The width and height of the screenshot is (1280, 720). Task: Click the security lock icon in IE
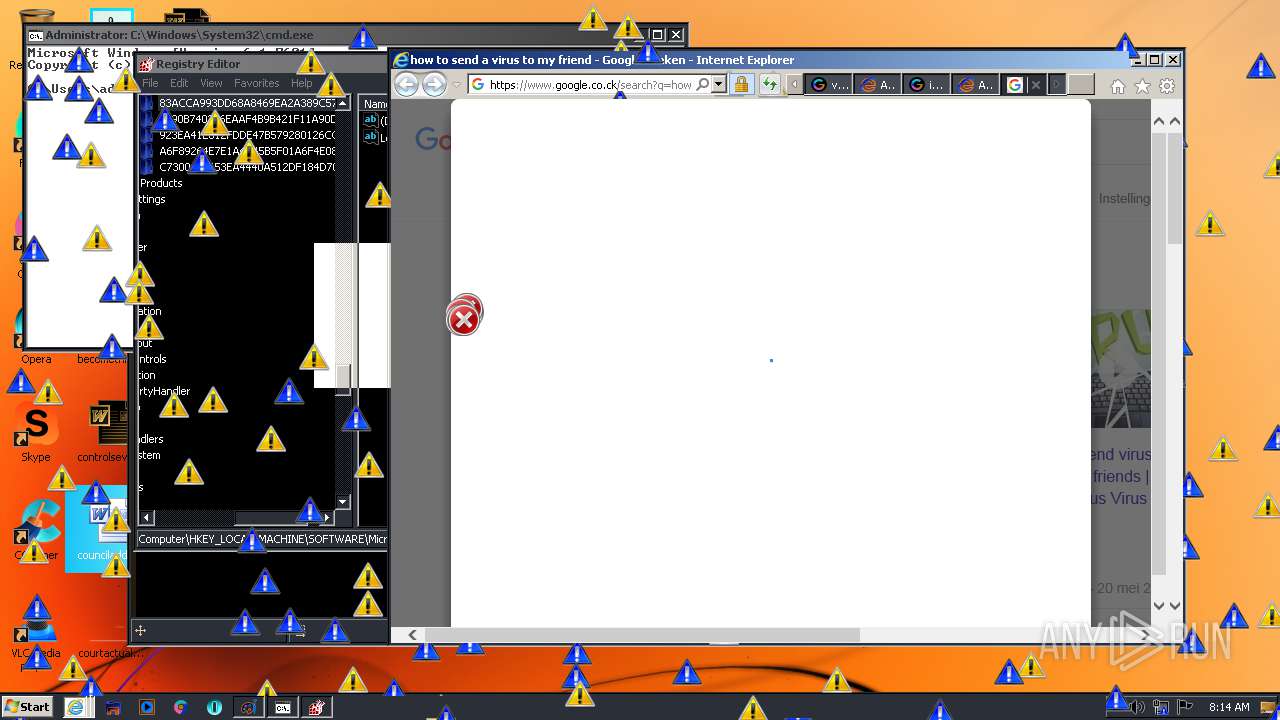point(741,85)
